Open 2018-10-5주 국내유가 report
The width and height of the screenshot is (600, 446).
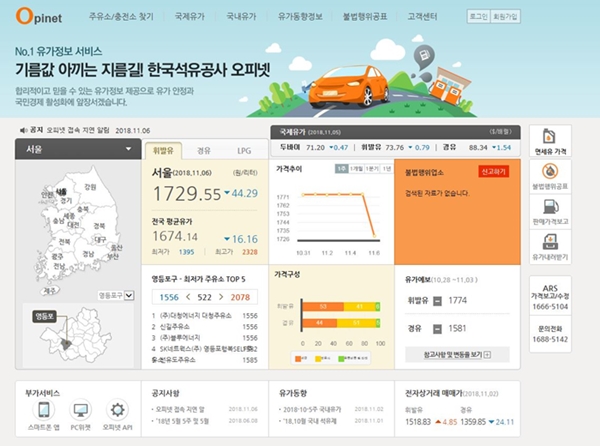(312, 409)
